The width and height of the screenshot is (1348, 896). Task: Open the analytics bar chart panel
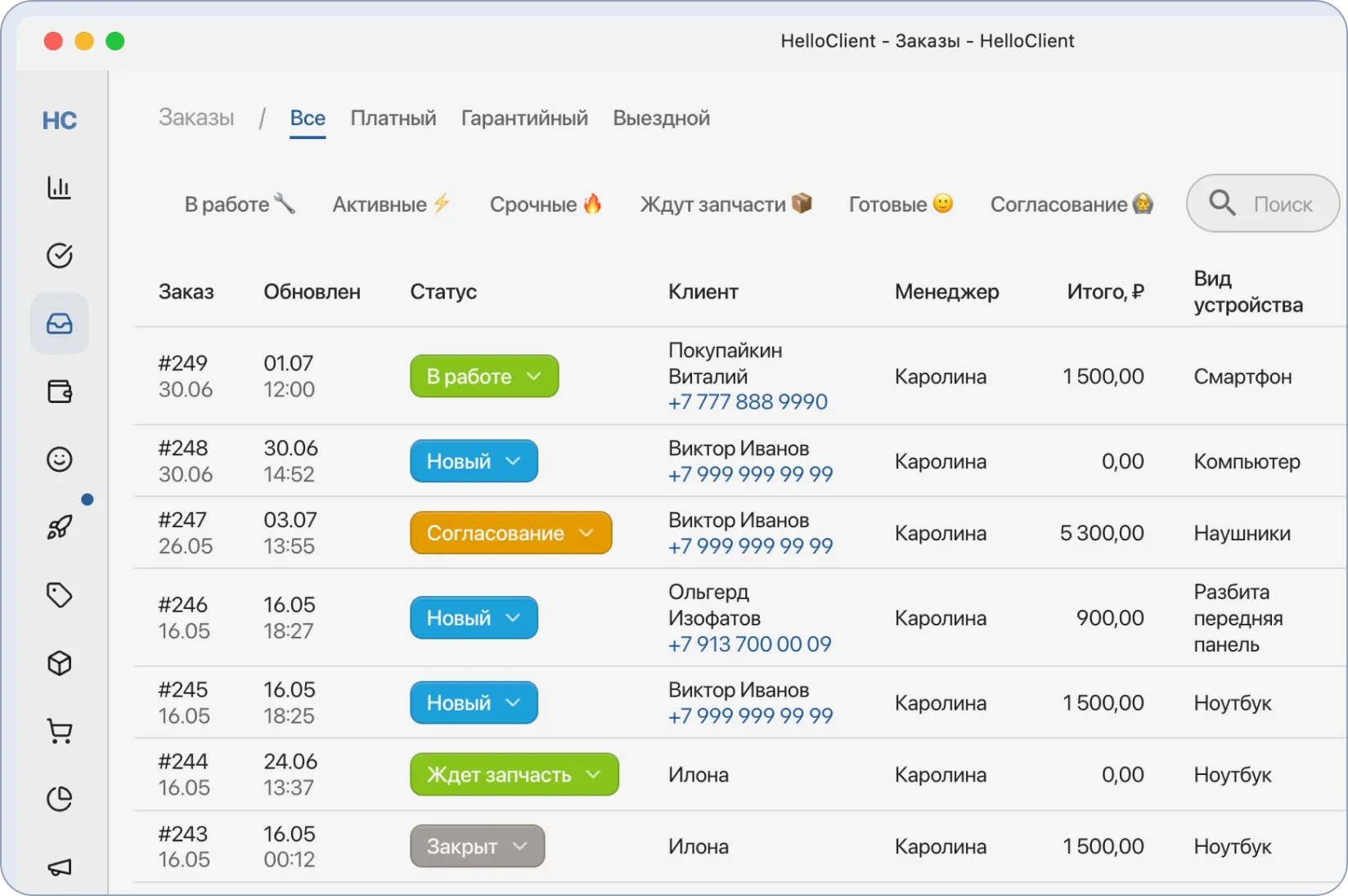click(x=59, y=187)
